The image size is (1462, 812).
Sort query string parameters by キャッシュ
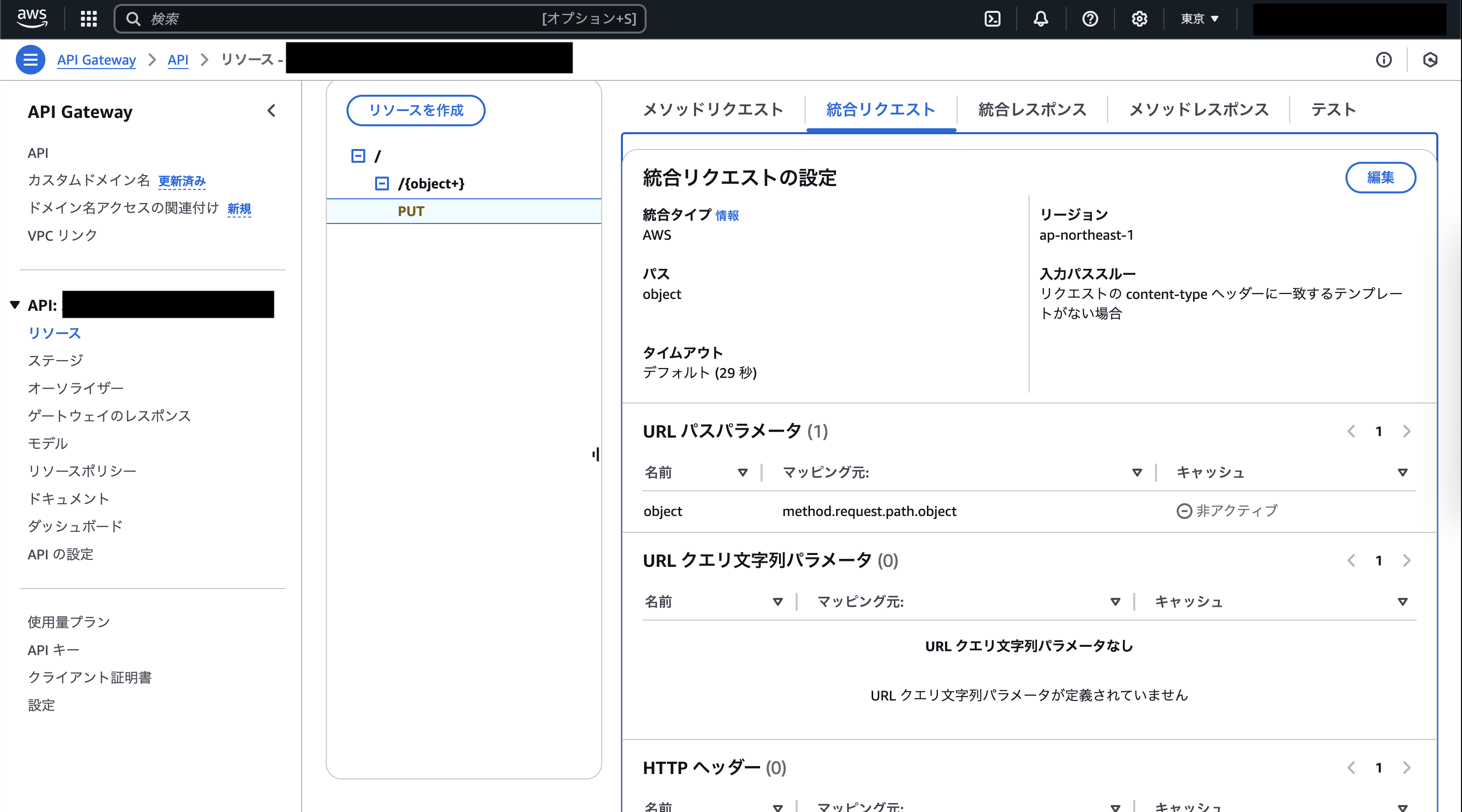coord(1402,601)
